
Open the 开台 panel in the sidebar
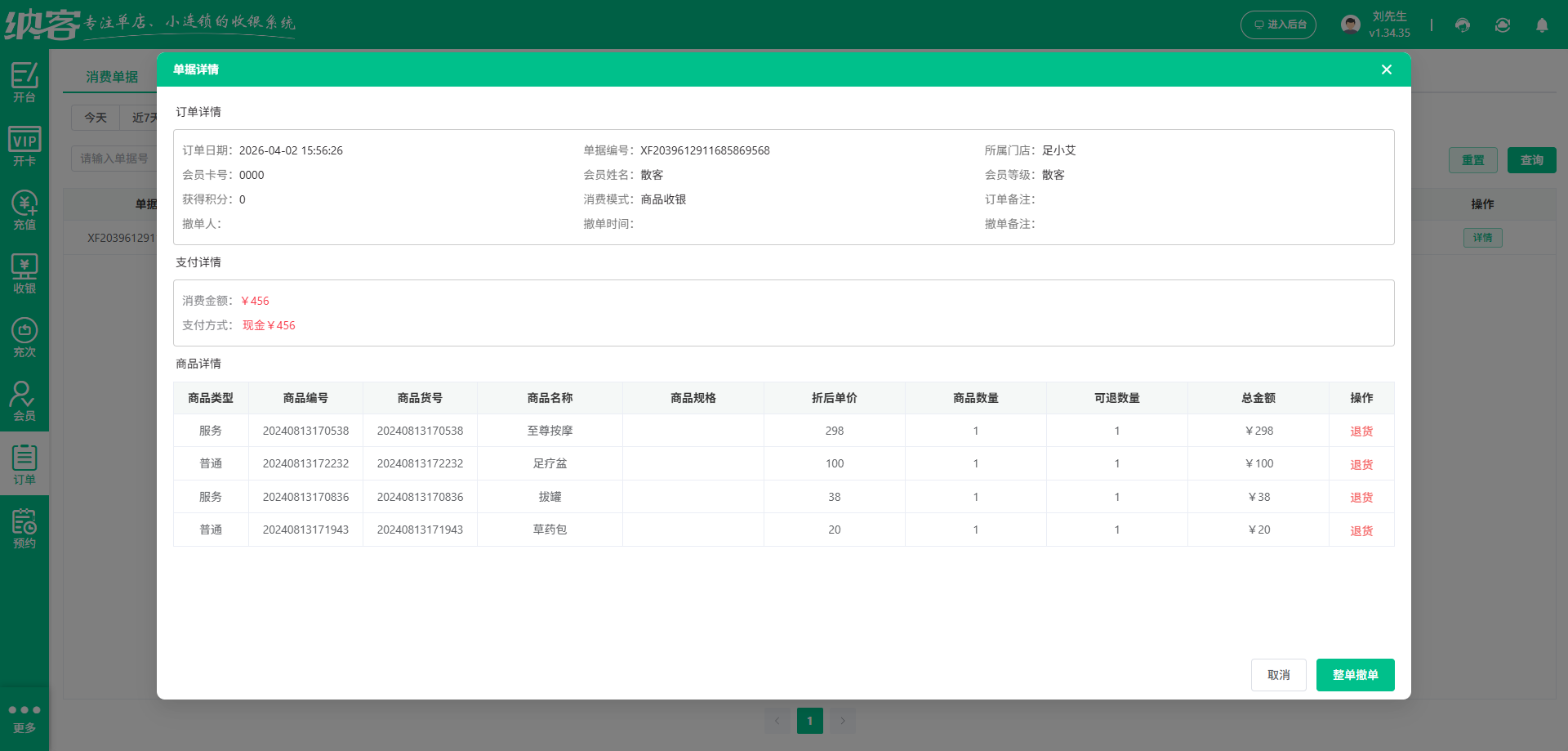click(24, 83)
